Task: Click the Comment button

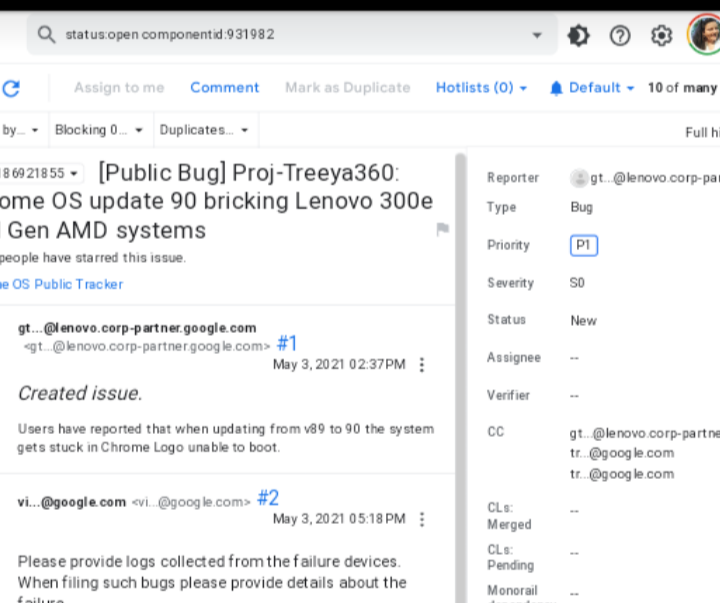Action: click(224, 88)
